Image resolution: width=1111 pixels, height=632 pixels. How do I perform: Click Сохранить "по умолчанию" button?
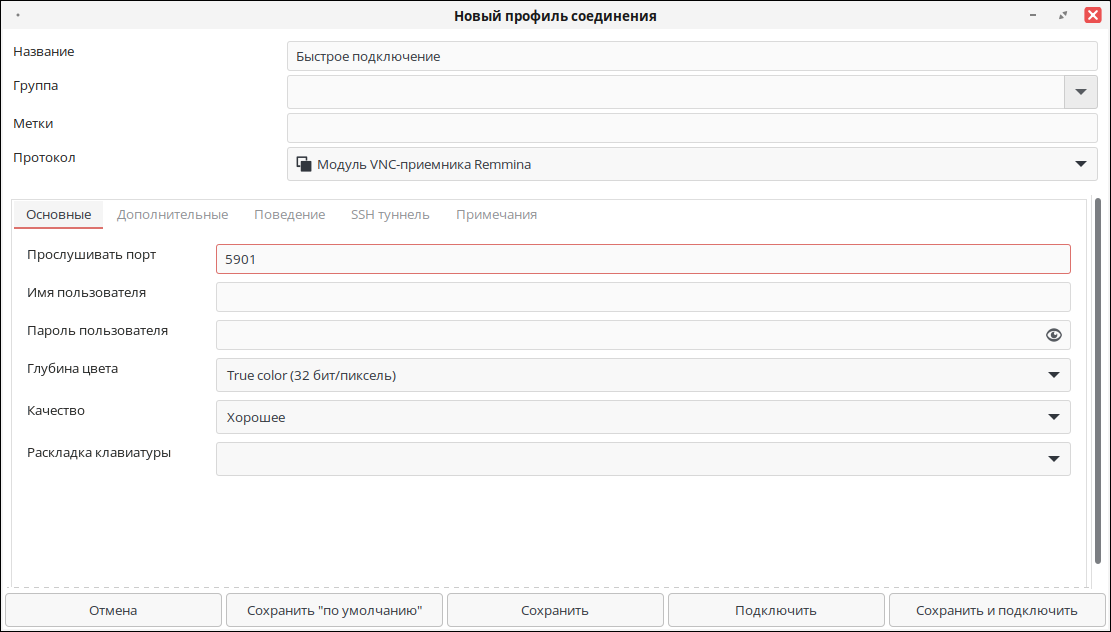click(333, 610)
